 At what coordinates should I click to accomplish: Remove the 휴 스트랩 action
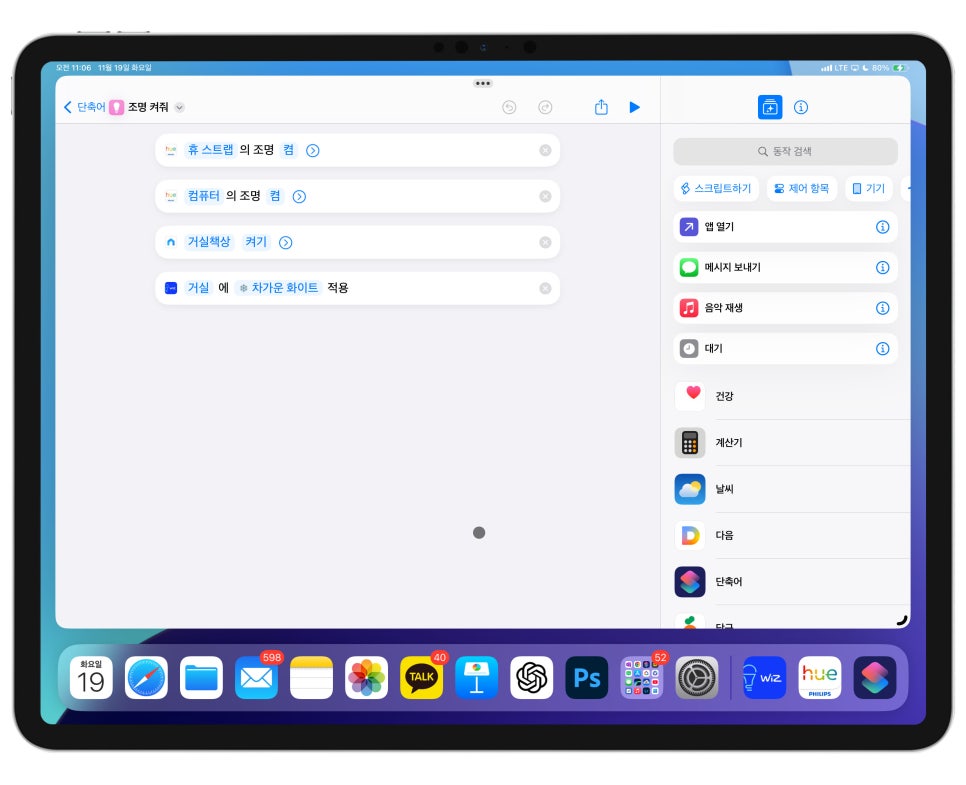click(545, 150)
